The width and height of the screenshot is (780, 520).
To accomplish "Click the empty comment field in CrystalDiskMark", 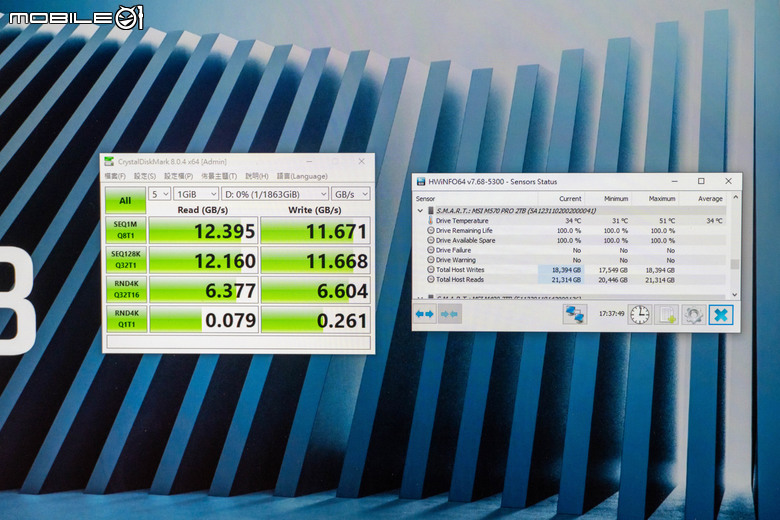I will coord(238,342).
